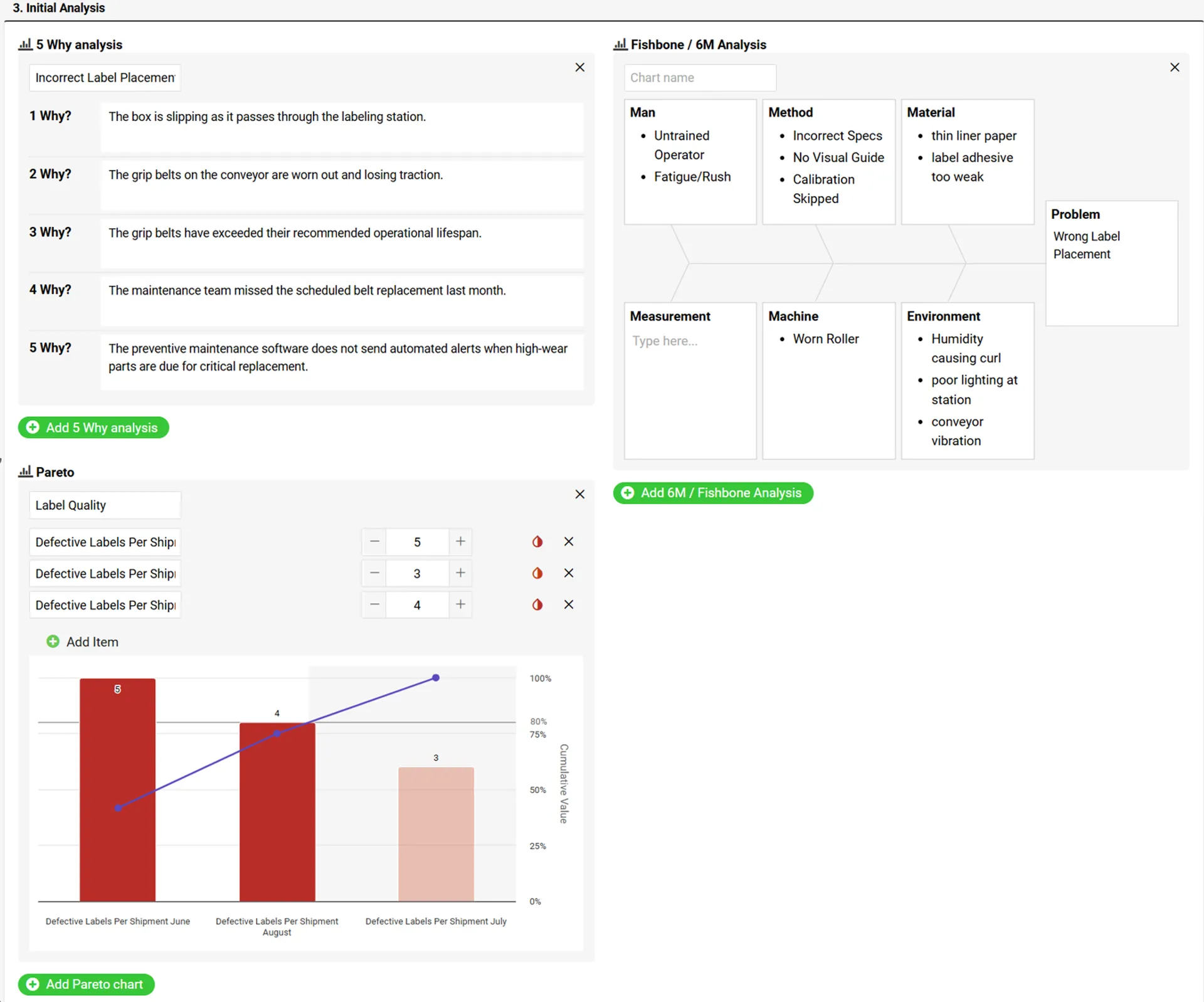Increase the Pareto item value of 4
Screen dimensions: 1204x1002
pos(460,604)
